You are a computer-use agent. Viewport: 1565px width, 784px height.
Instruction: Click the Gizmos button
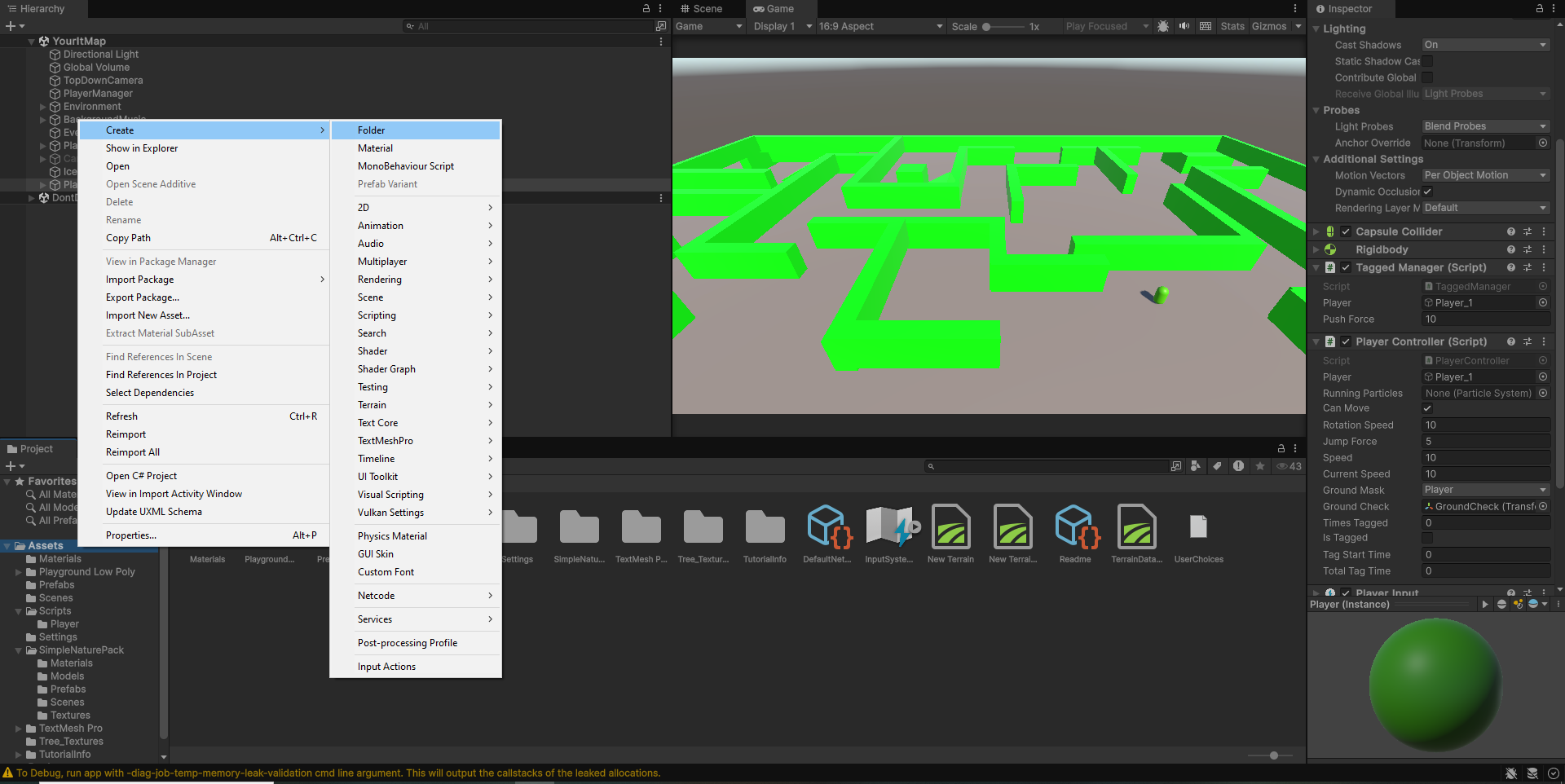[1269, 26]
